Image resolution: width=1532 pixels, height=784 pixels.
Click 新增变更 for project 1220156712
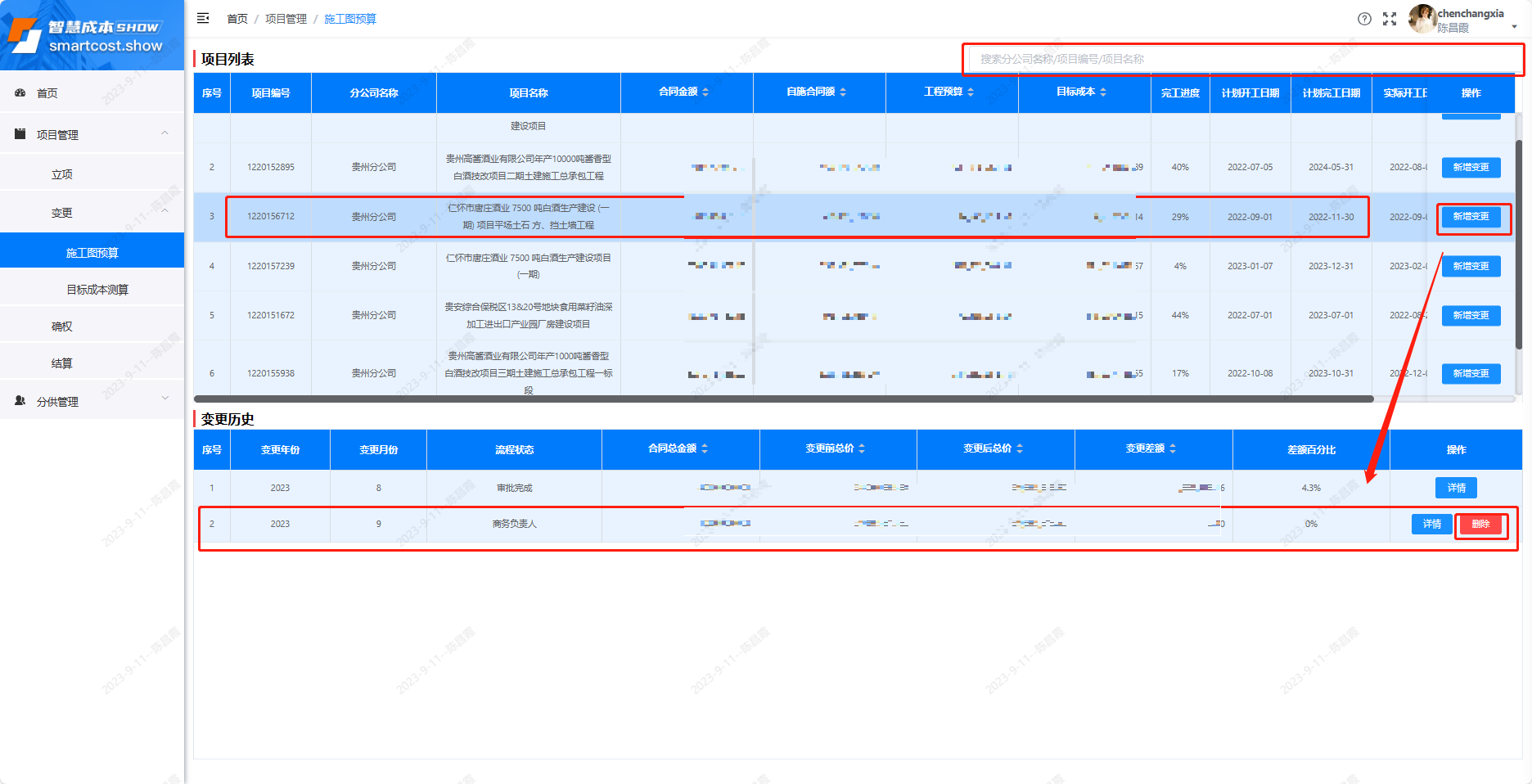click(1471, 217)
